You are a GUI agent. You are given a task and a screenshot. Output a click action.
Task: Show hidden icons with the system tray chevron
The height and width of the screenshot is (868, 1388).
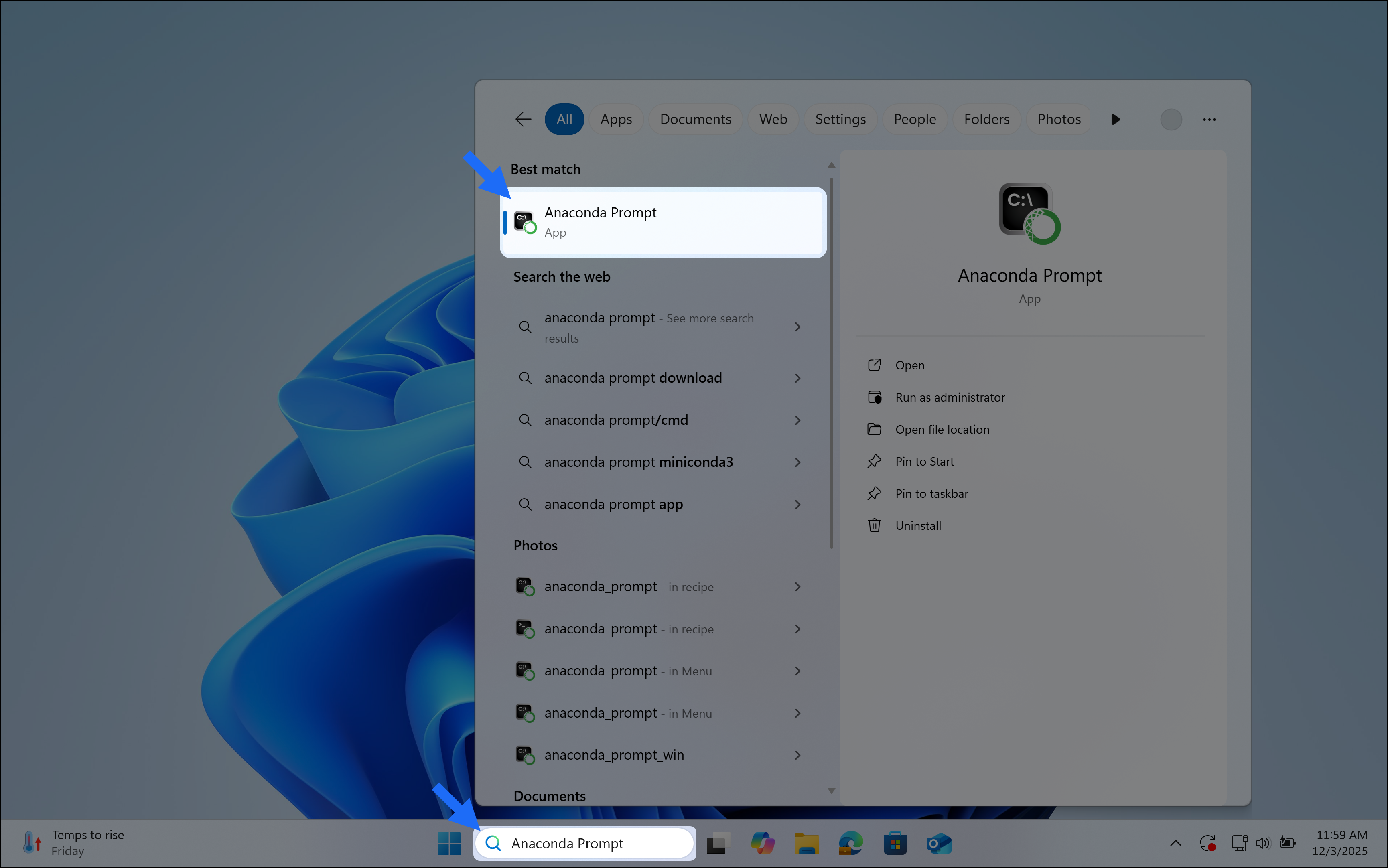[1176, 843]
